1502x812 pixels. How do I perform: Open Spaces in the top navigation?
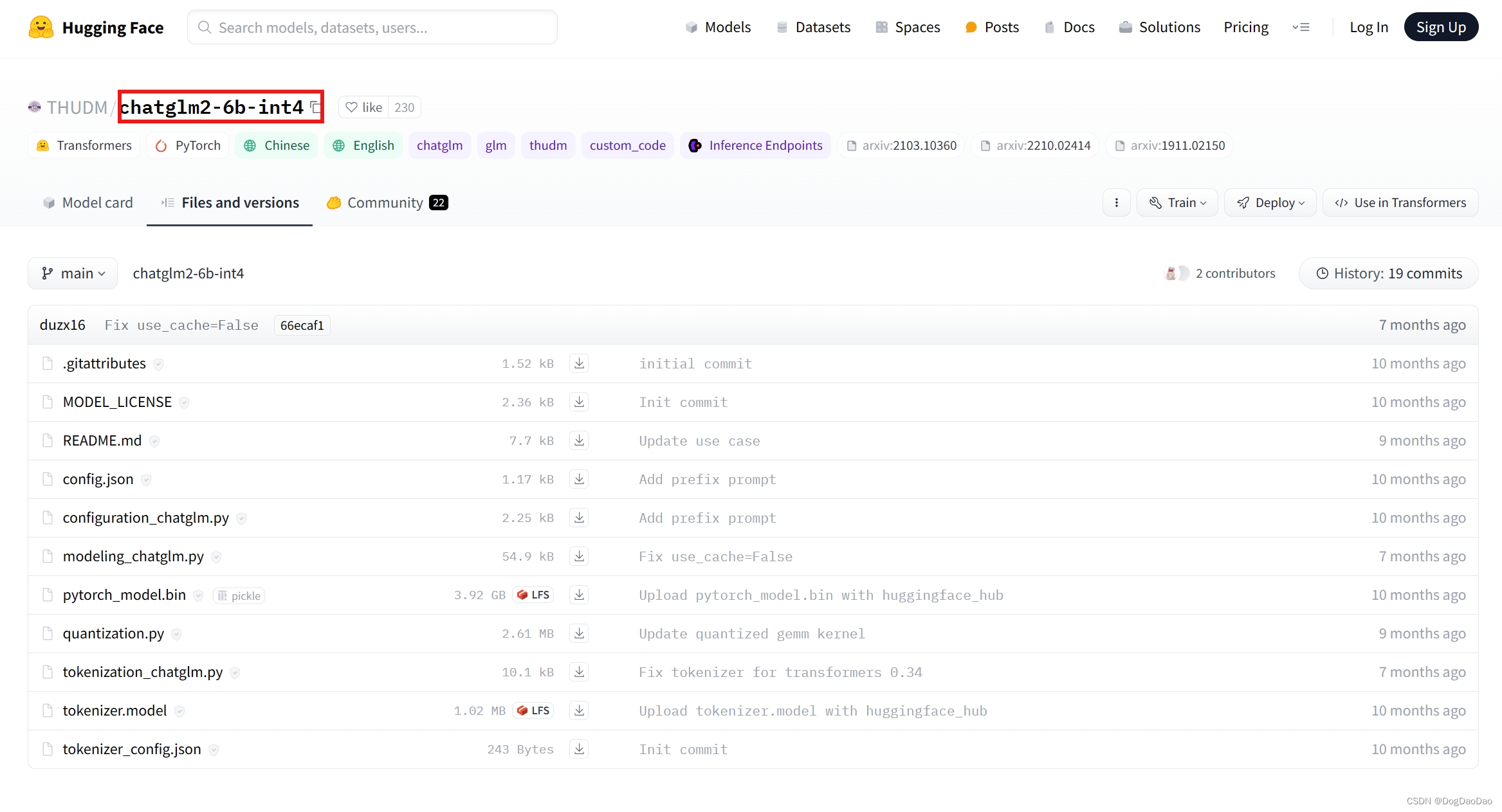click(x=908, y=27)
